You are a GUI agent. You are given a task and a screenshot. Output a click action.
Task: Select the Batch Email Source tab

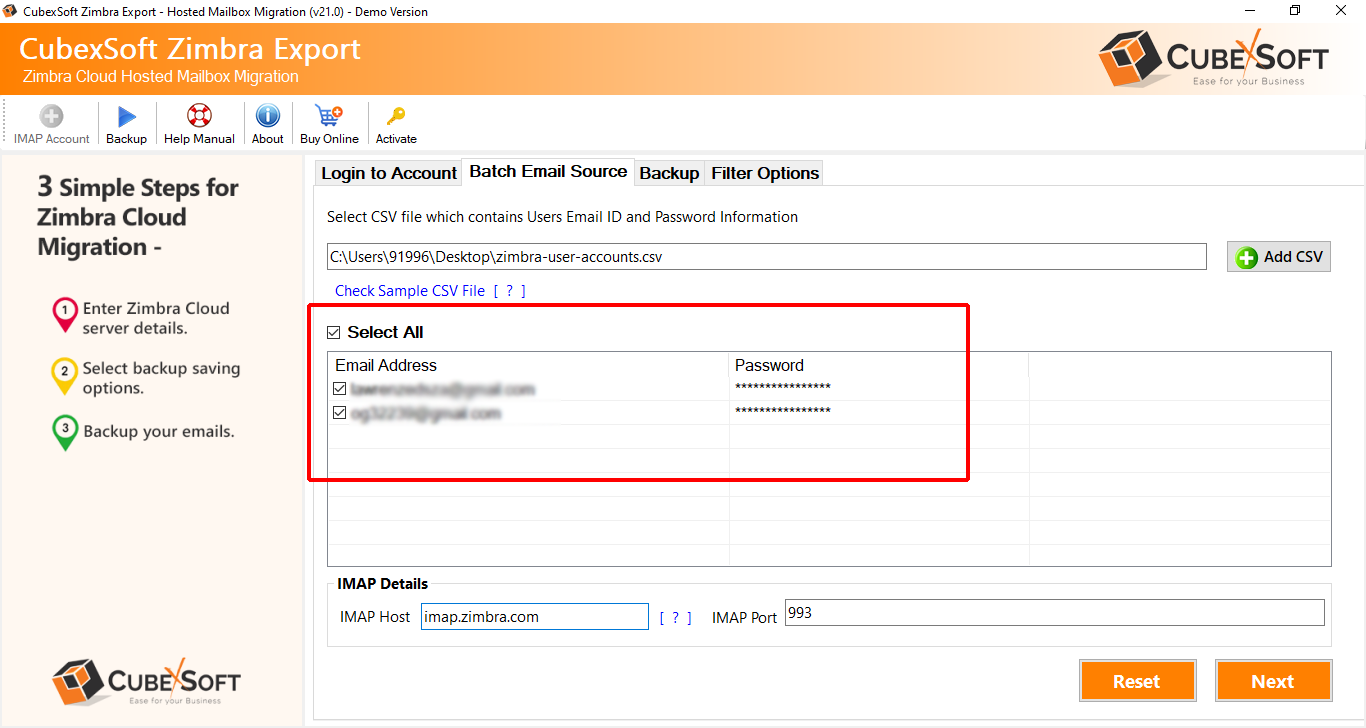[x=548, y=172]
